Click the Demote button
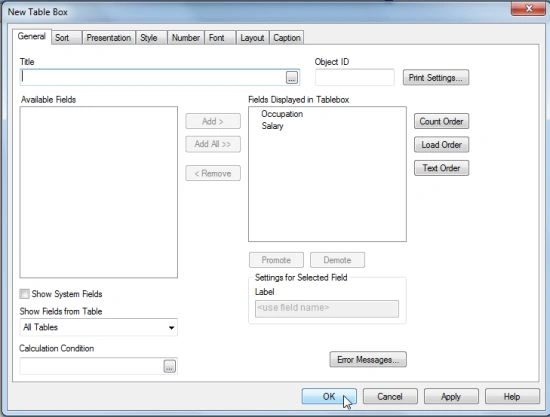 (x=337, y=260)
